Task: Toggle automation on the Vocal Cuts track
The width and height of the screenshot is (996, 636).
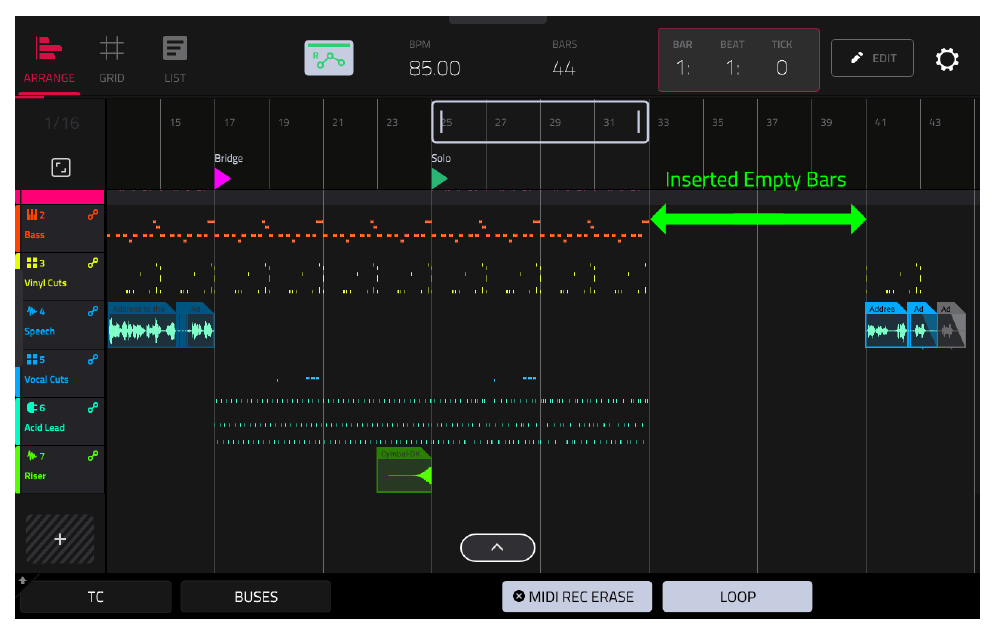Action: click(93, 359)
